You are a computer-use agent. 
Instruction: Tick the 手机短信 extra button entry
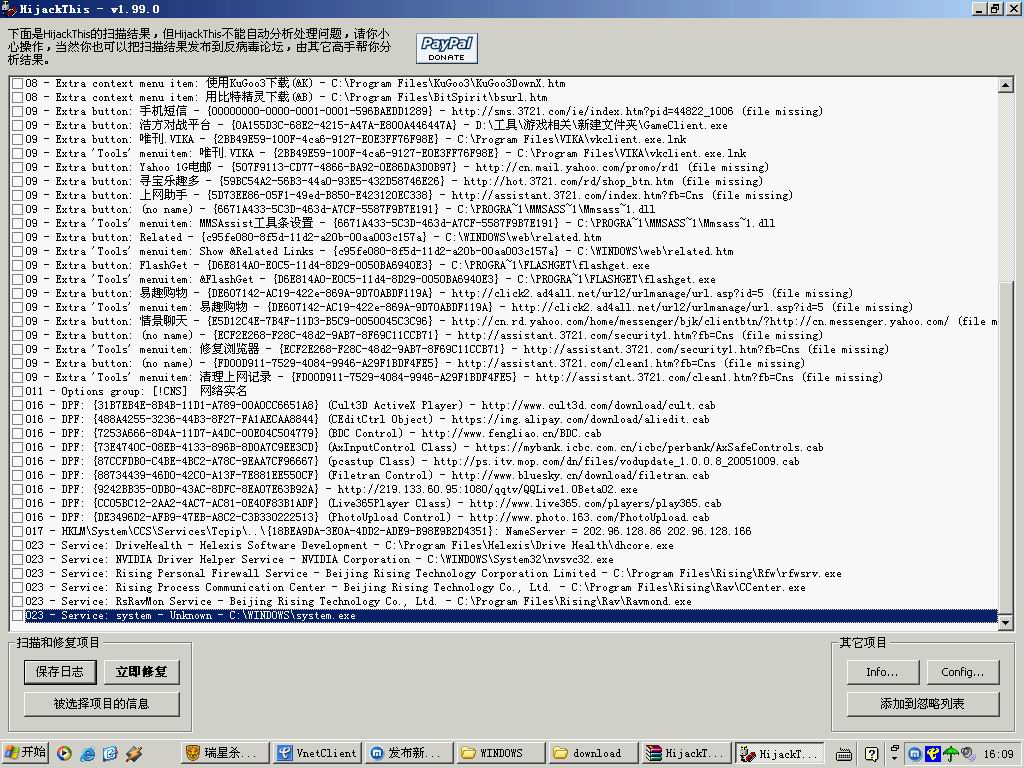(x=18, y=112)
